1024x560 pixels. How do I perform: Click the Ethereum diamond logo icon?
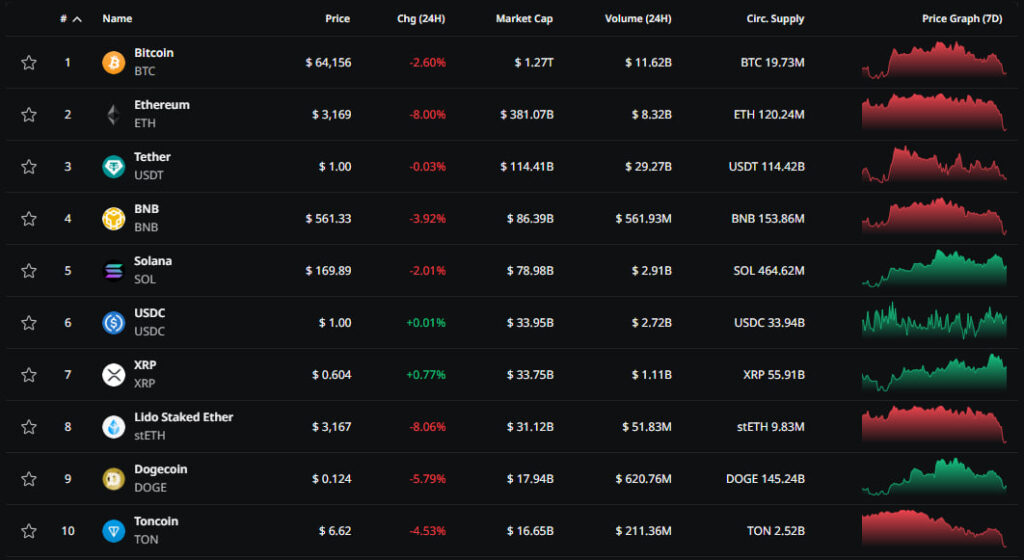pyautogui.click(x=114, y=115)
